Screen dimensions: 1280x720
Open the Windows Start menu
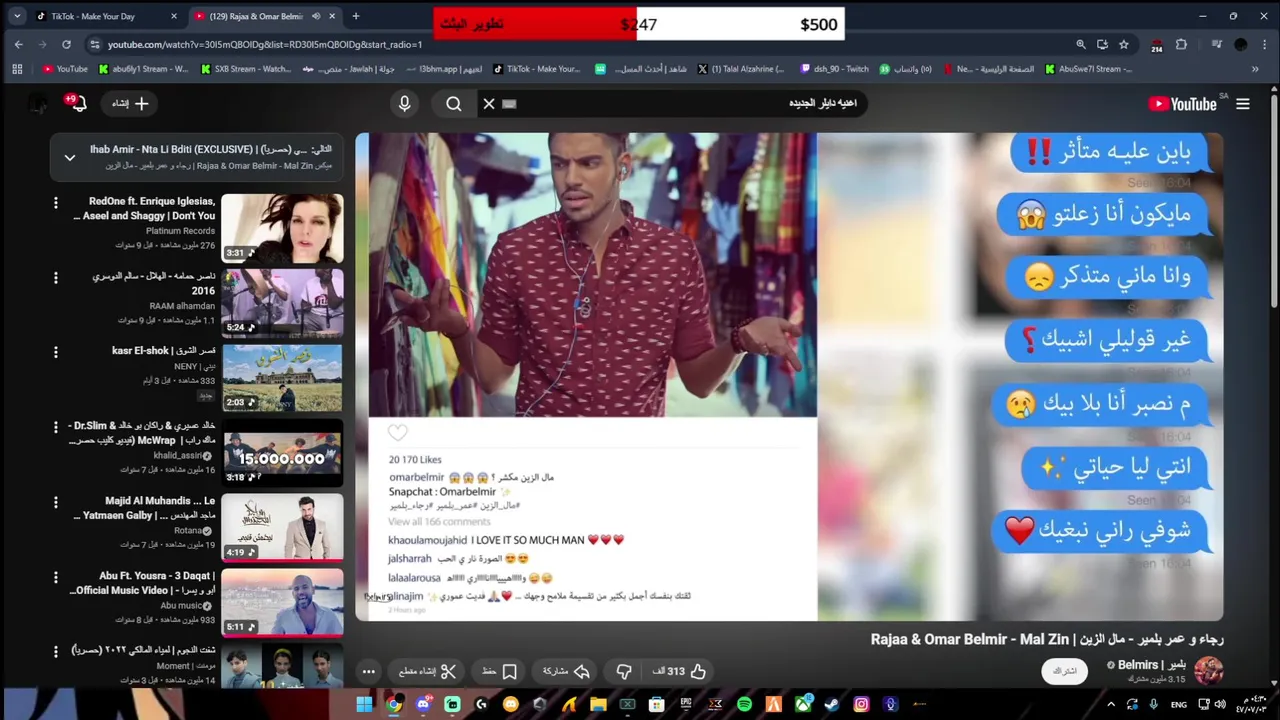tap(365, 704)
